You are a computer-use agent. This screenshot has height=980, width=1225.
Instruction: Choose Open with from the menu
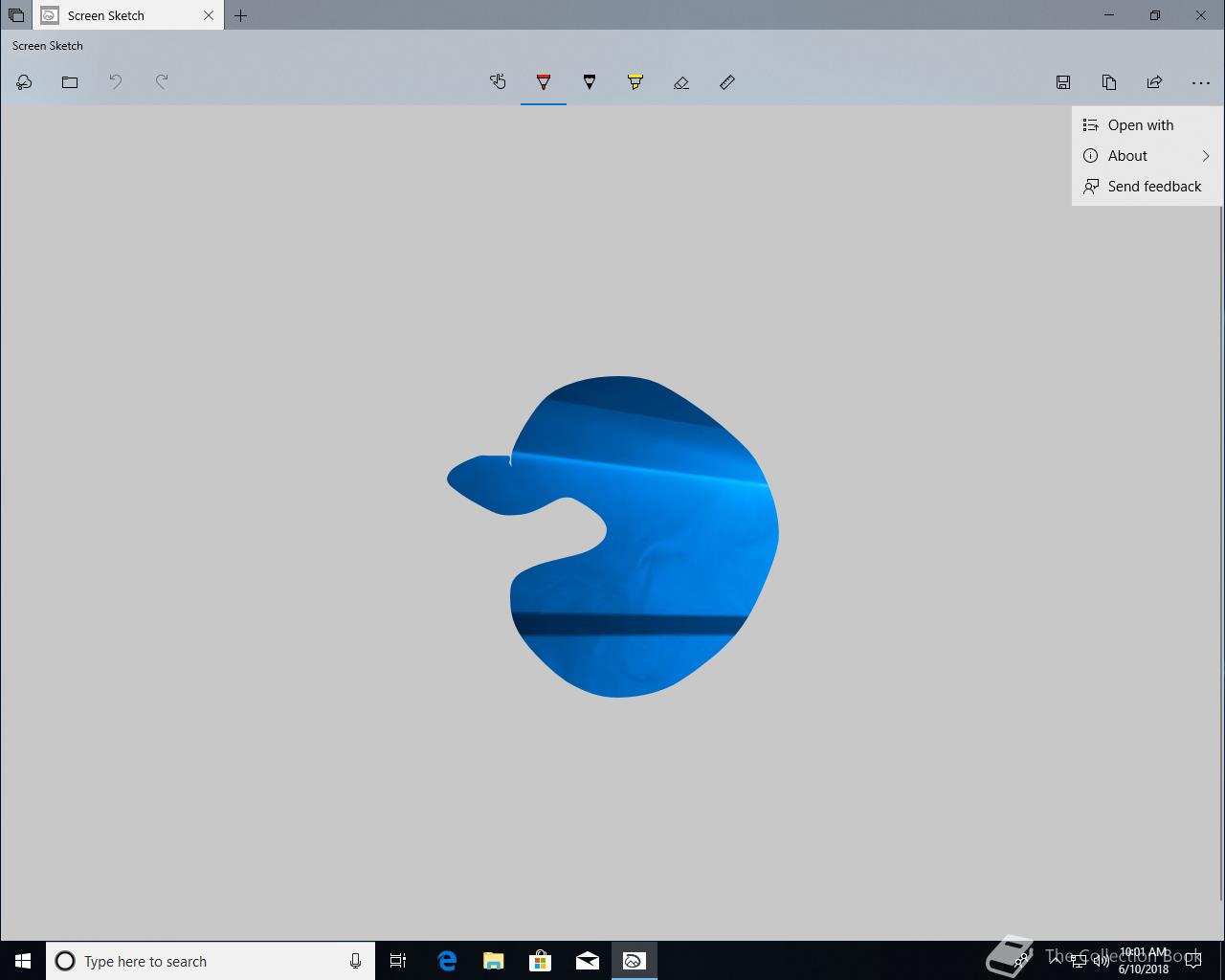(1147, 125)
